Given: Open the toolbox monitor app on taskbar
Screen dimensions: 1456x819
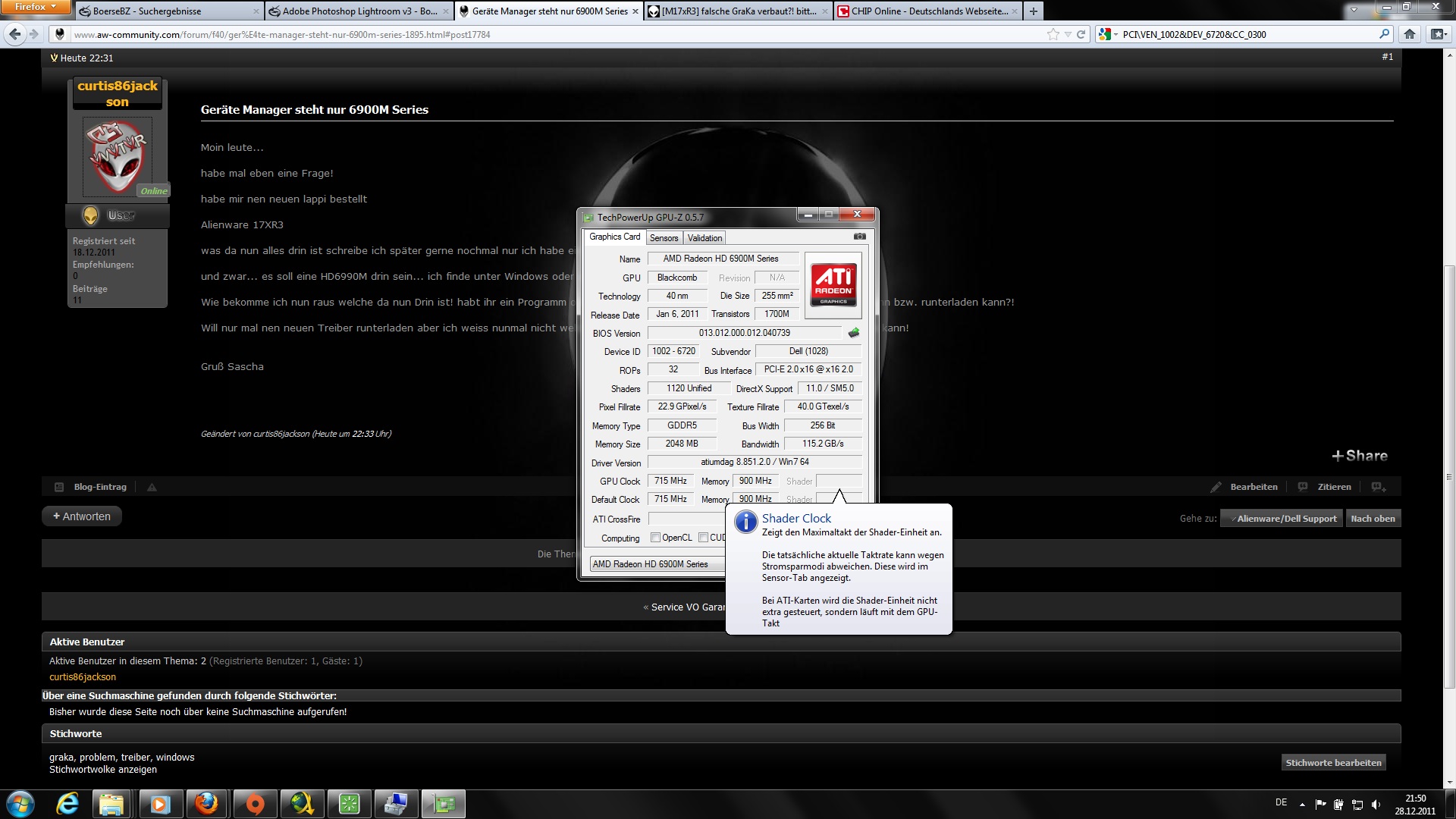Looking at the screenshot, I should point(395,804).
